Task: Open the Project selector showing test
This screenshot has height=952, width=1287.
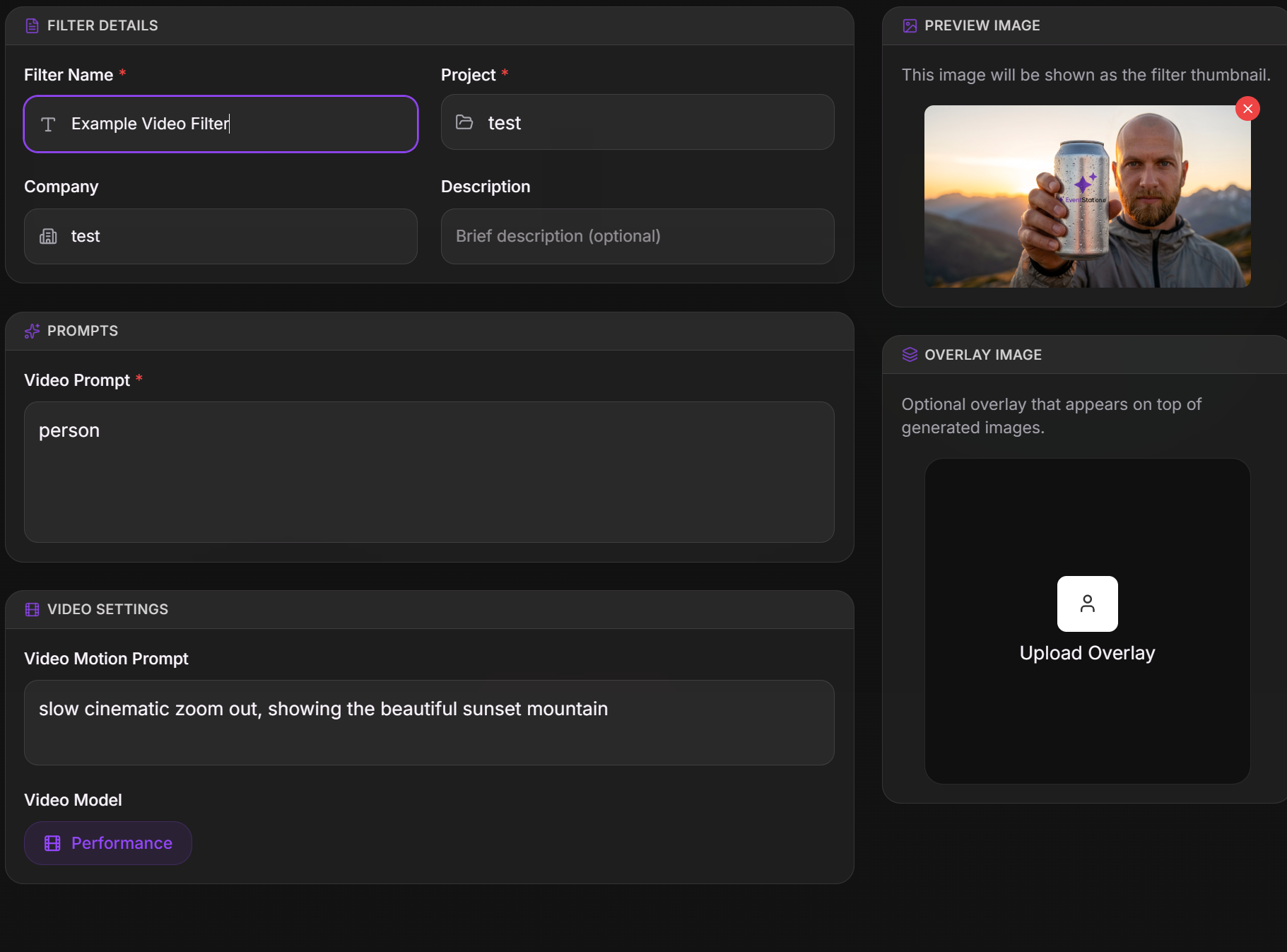Action: pyautogui.click(x=637, y=122)
